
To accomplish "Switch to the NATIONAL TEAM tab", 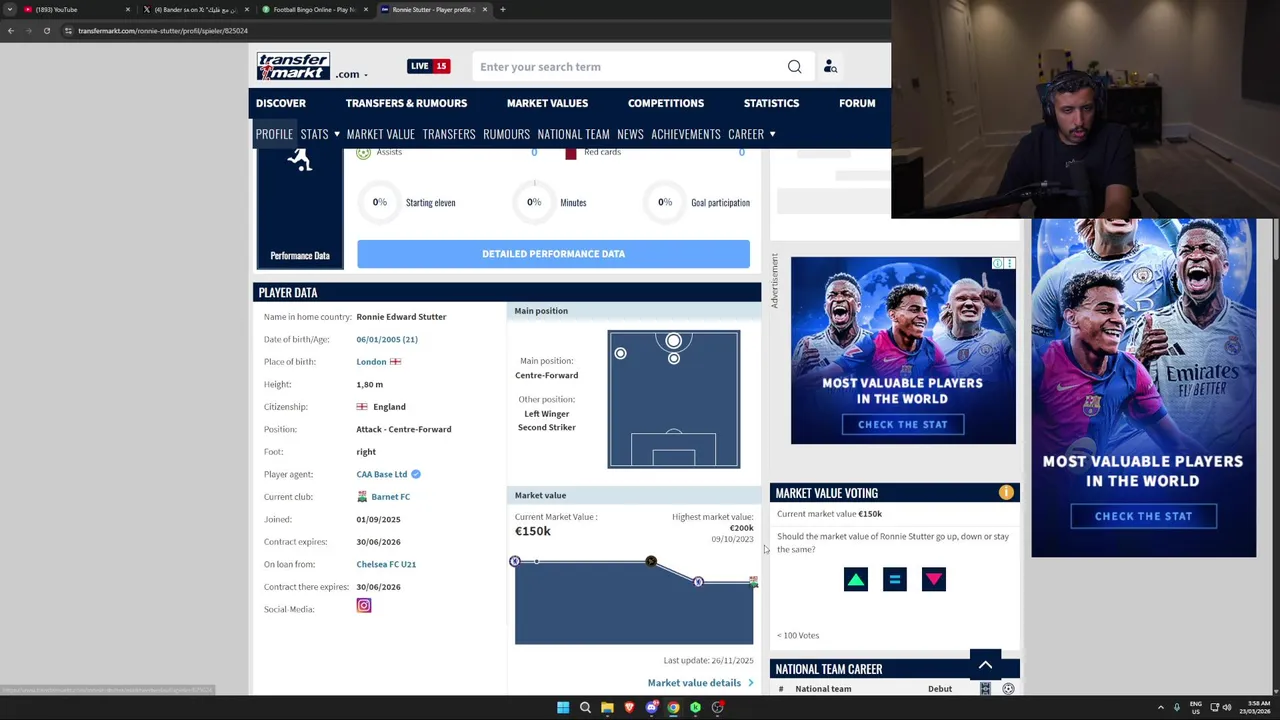I will point(573,134).
